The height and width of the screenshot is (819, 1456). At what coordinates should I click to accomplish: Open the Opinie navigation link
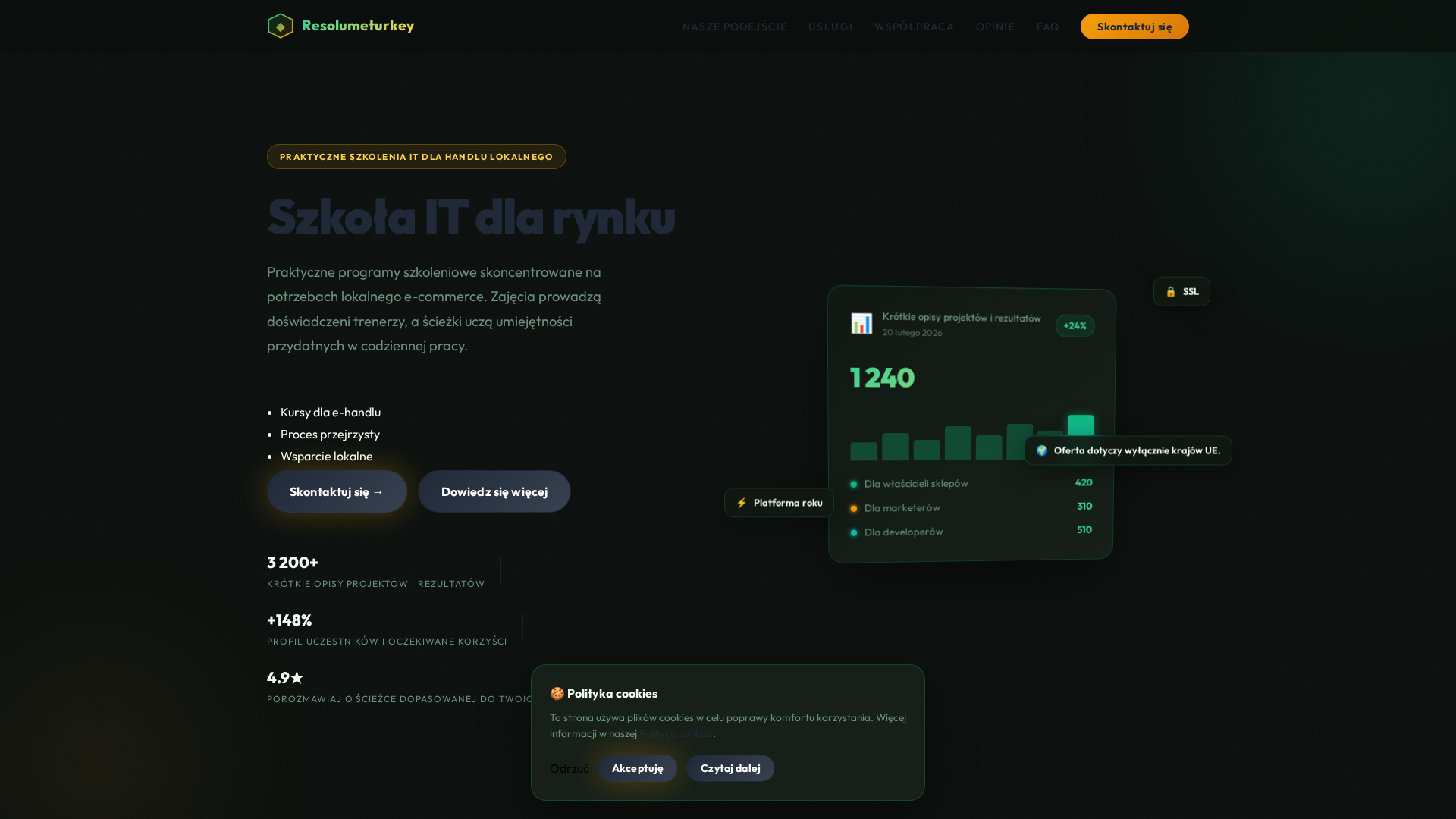[995, 27]
